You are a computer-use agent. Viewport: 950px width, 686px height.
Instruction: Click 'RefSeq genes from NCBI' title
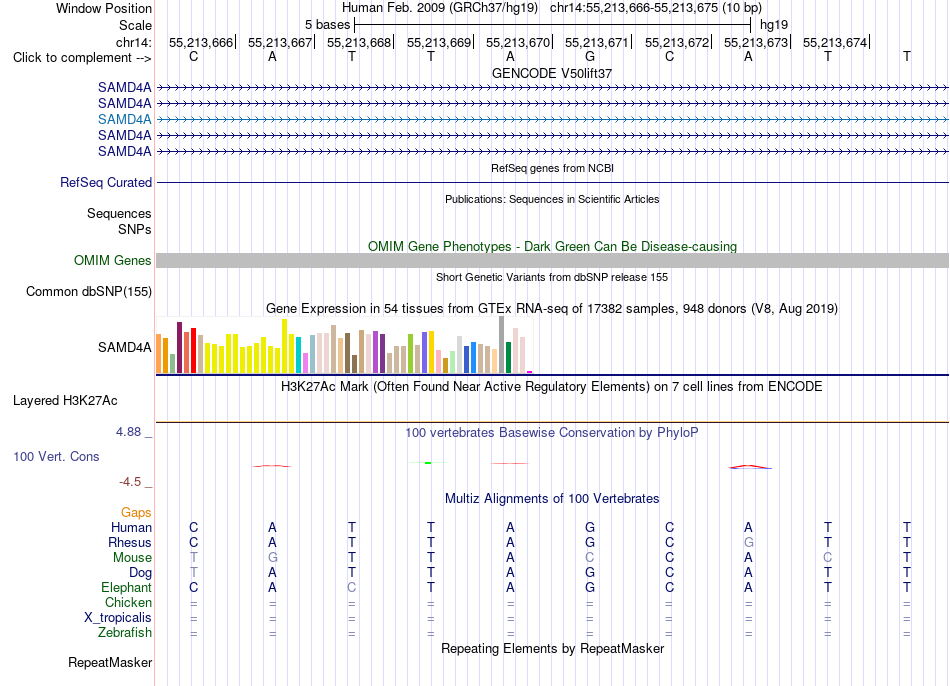(x=552, y=168)
